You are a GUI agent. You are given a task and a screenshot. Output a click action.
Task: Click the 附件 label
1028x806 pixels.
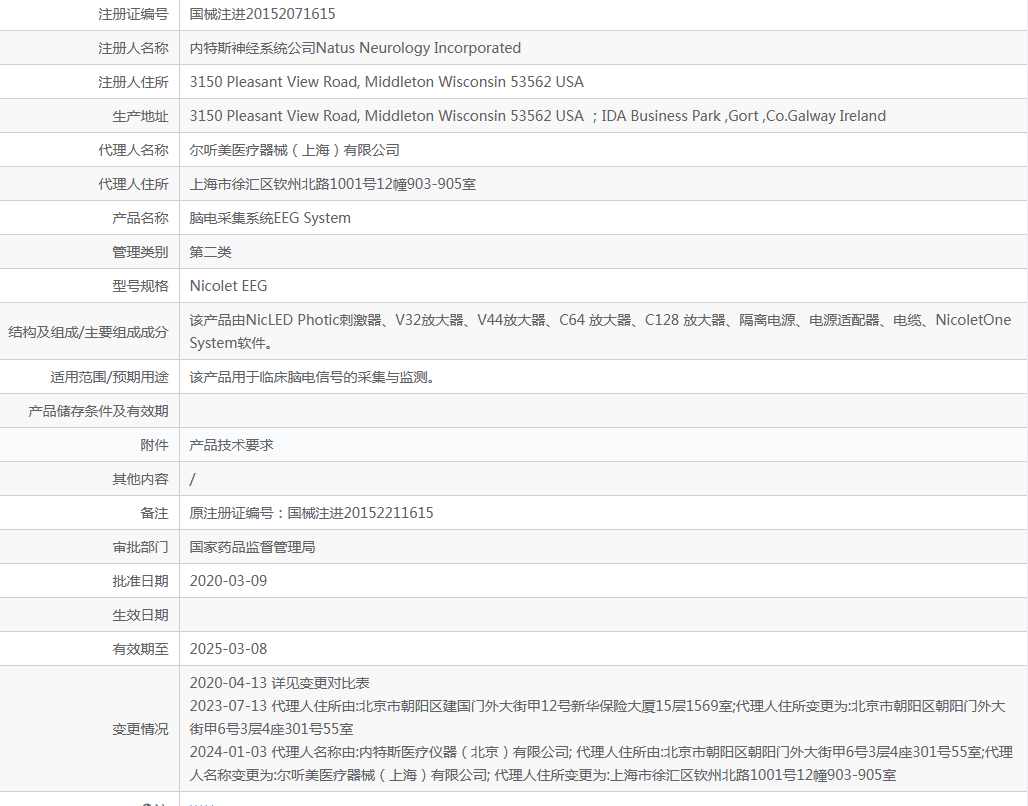155,445
